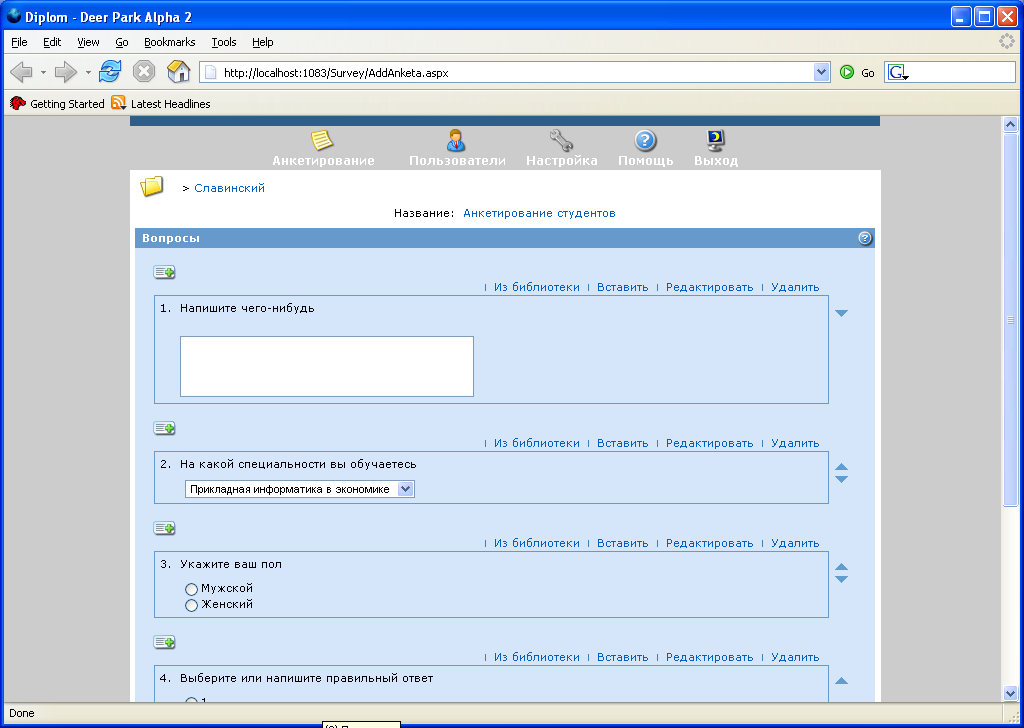Add question icon above question 1
1024x728 pixels.
tap(165, 272)
